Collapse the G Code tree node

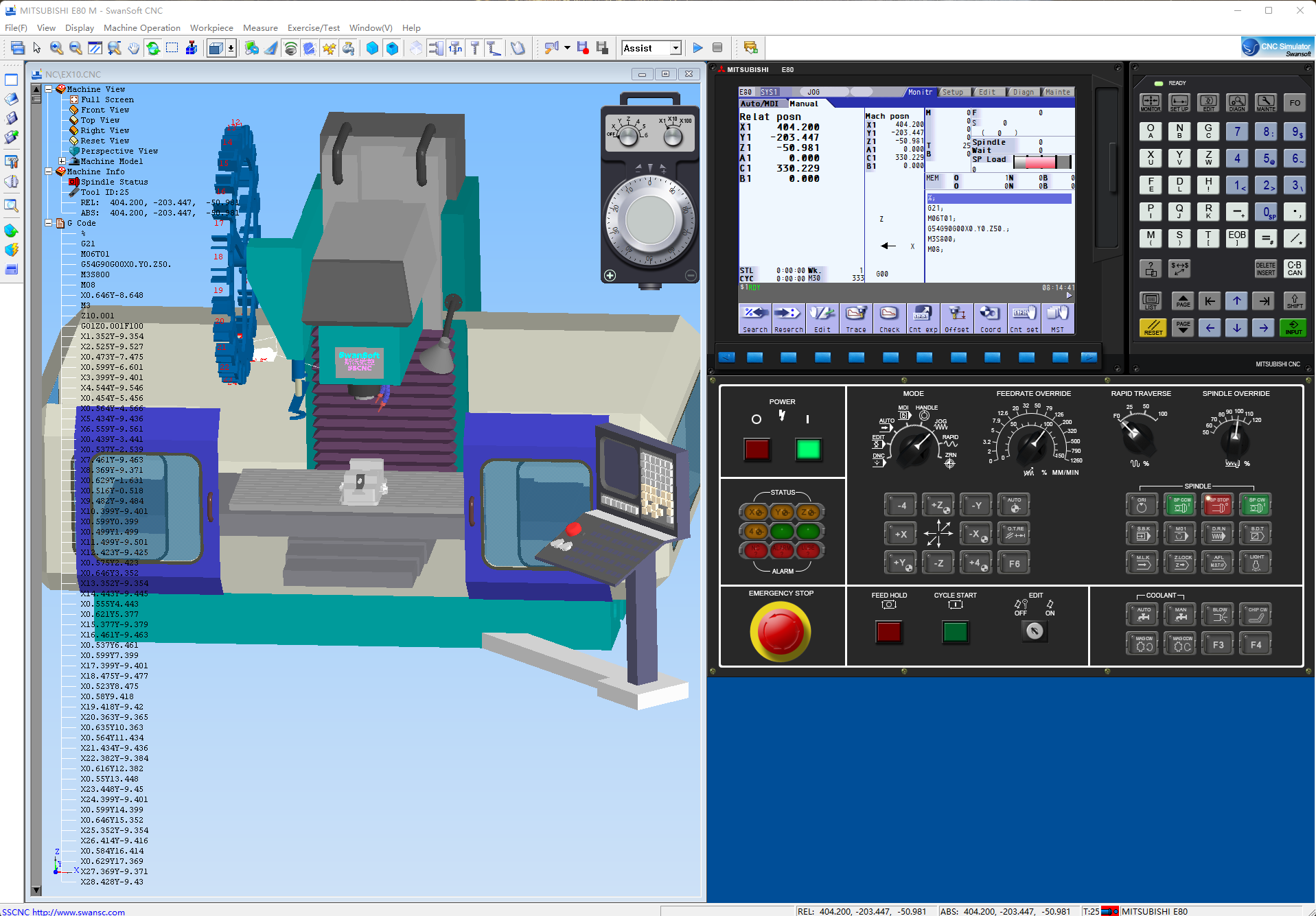[49, 223]
